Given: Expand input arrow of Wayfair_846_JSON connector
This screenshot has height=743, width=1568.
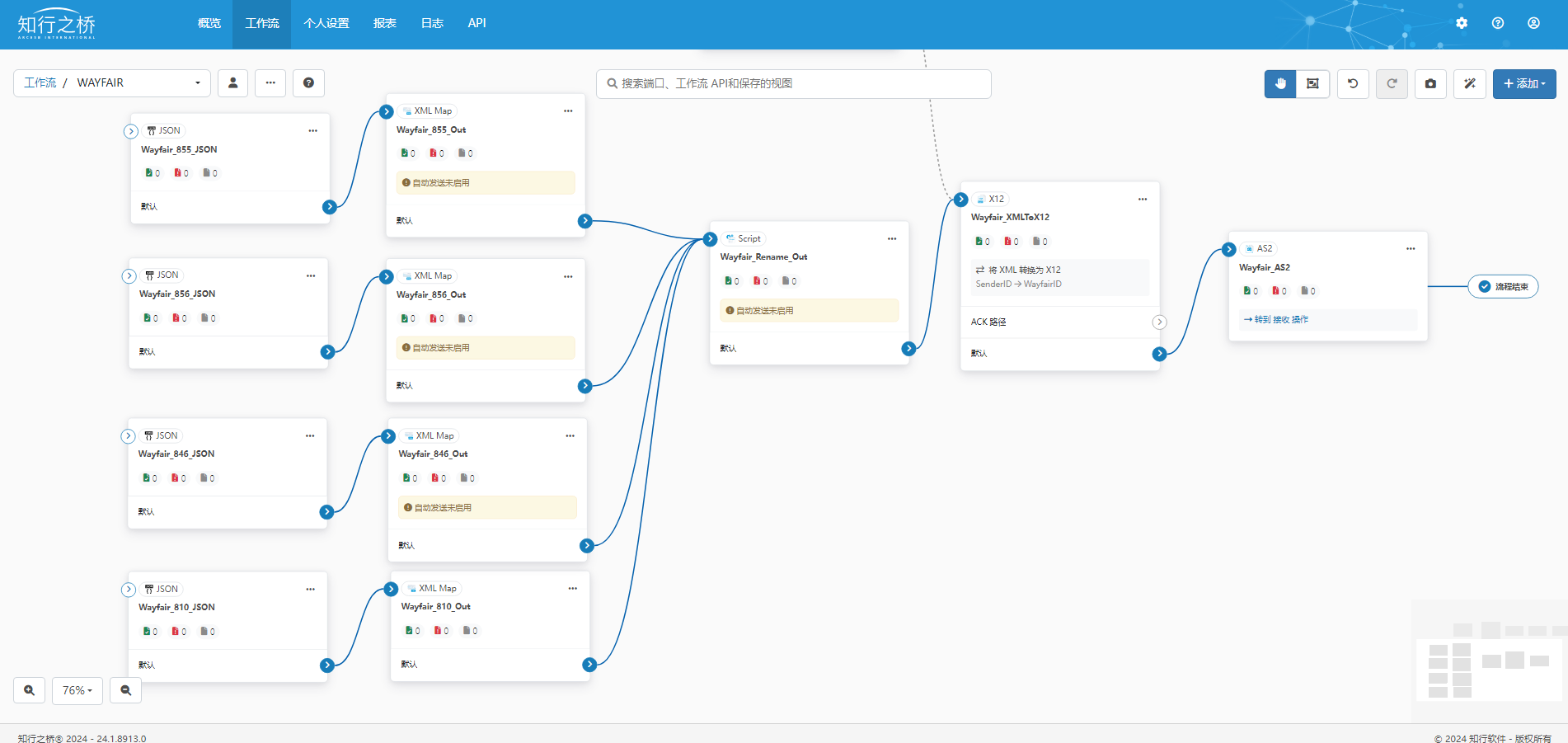Looking at the screenshot, I should [128, 436].
